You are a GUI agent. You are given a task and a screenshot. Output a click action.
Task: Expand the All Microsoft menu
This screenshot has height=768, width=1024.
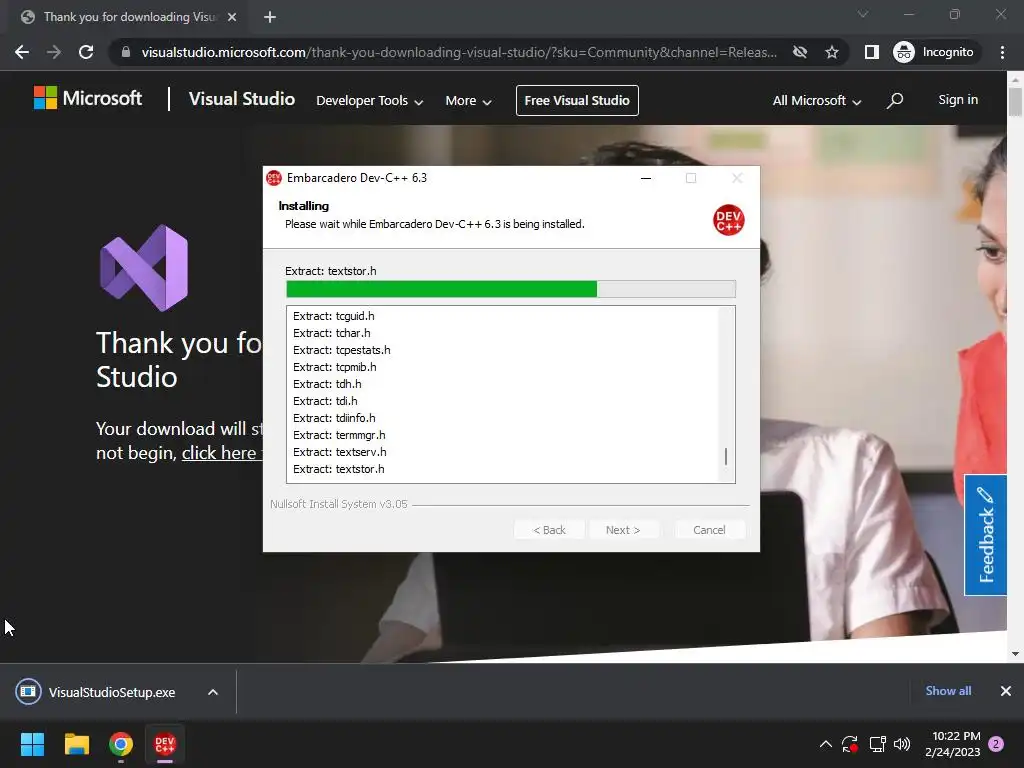point(817,101)
